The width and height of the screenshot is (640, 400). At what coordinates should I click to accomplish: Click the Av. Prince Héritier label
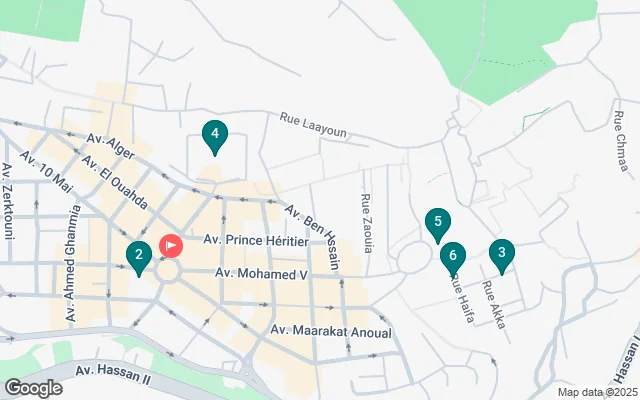click(256, 240)
